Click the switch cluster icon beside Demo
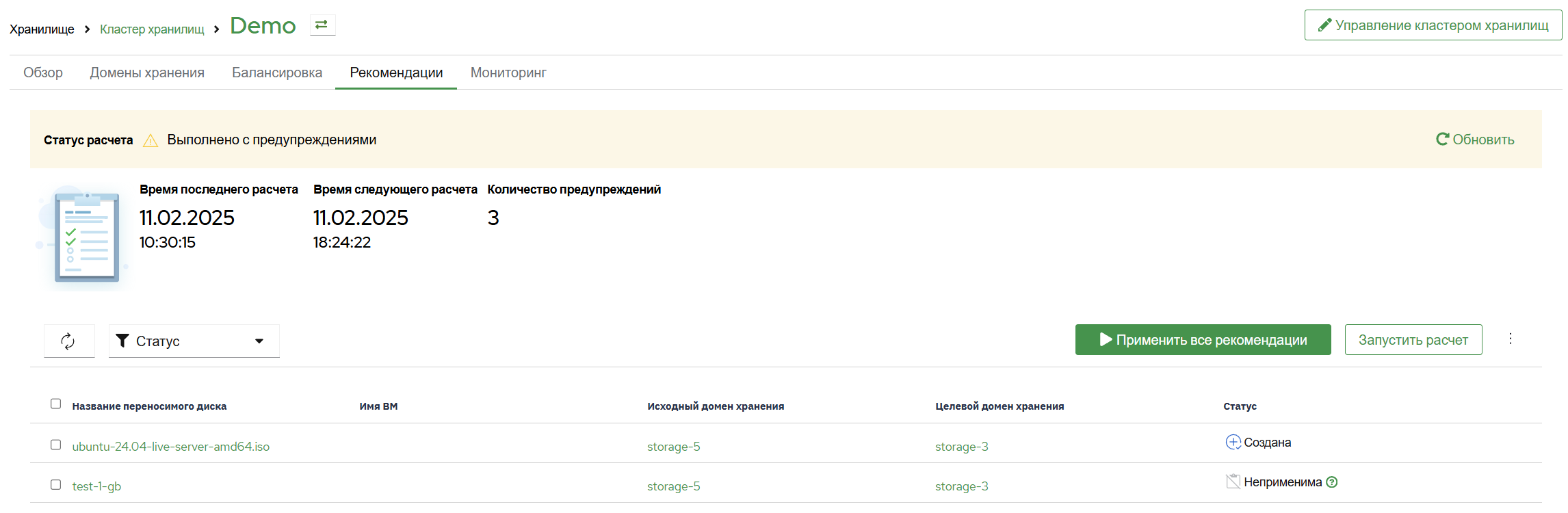 point(322,25)
